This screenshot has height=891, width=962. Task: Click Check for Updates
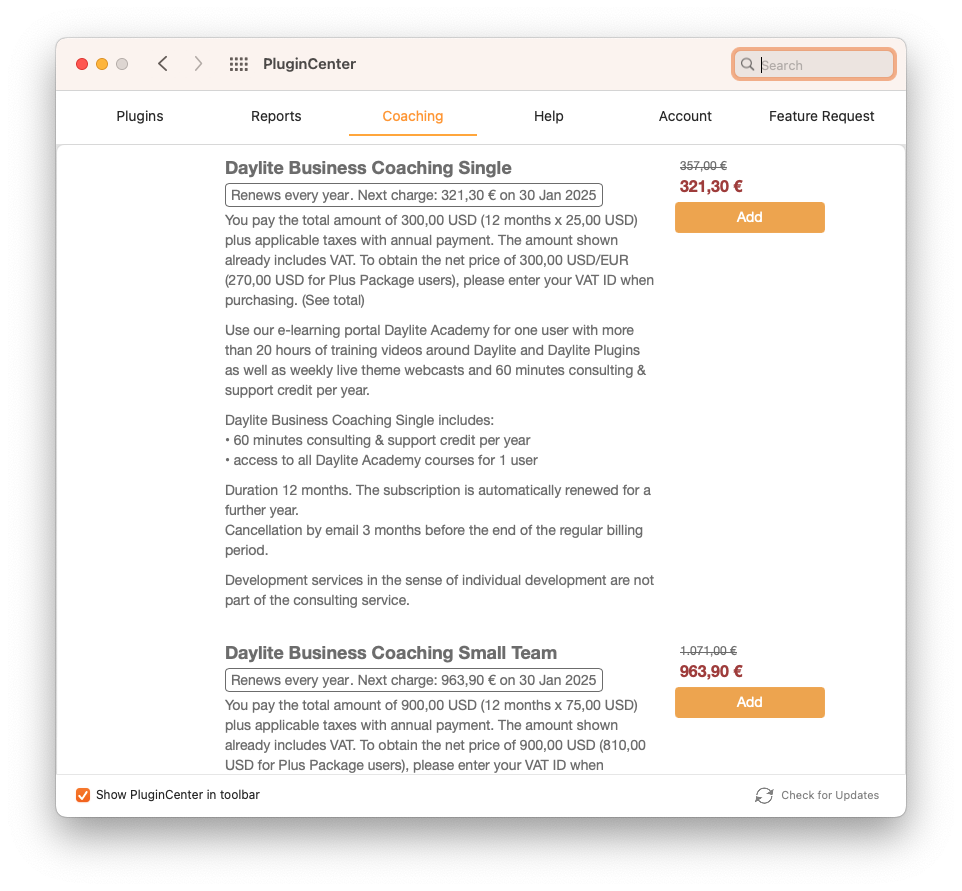pyautogui.click(x=829, y=795)
